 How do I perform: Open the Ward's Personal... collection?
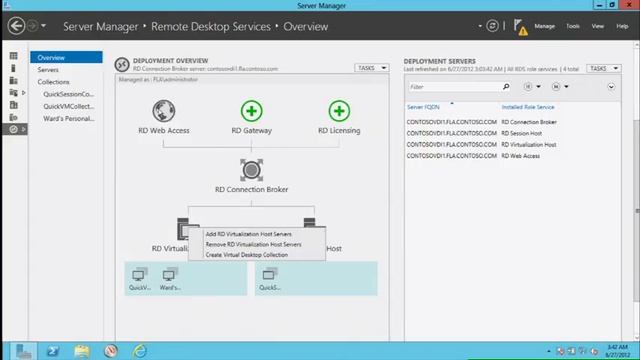69,119
